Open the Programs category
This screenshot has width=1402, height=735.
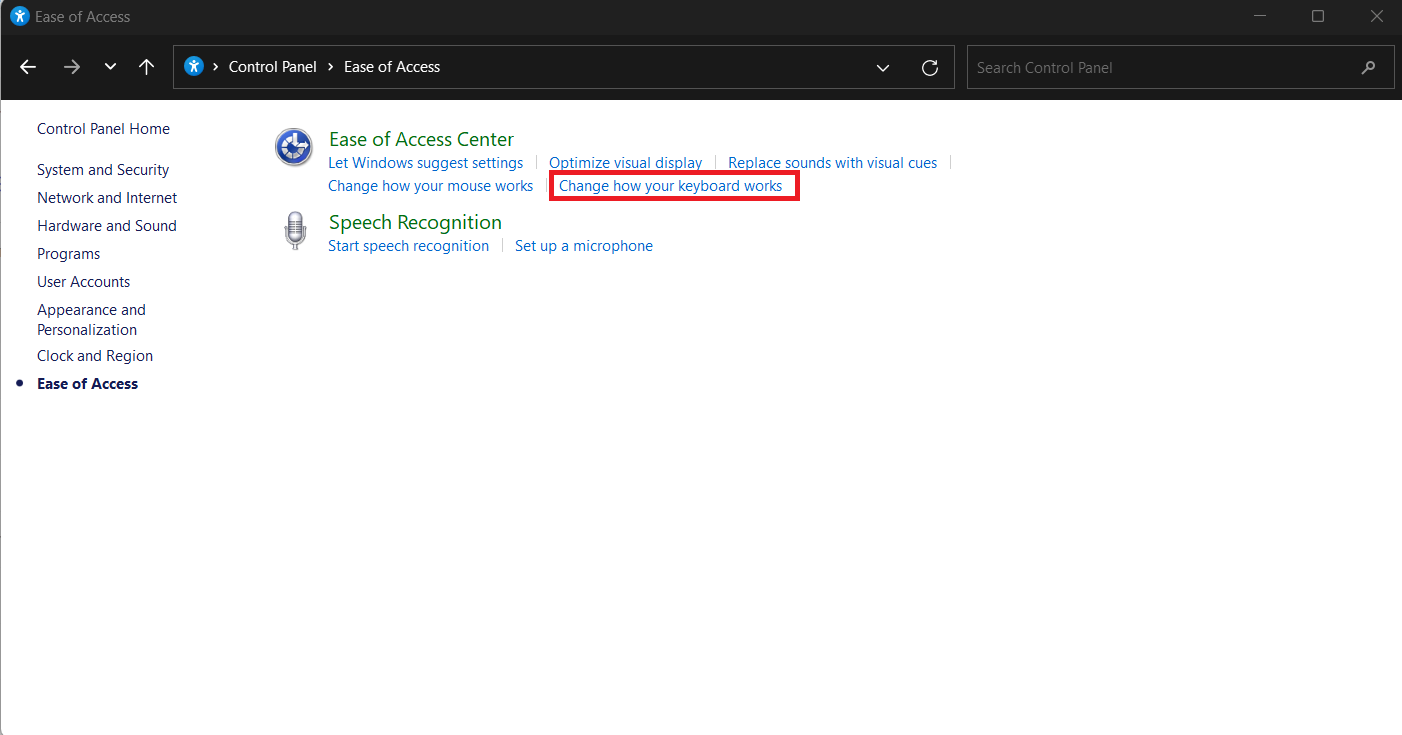click(69, 254)
